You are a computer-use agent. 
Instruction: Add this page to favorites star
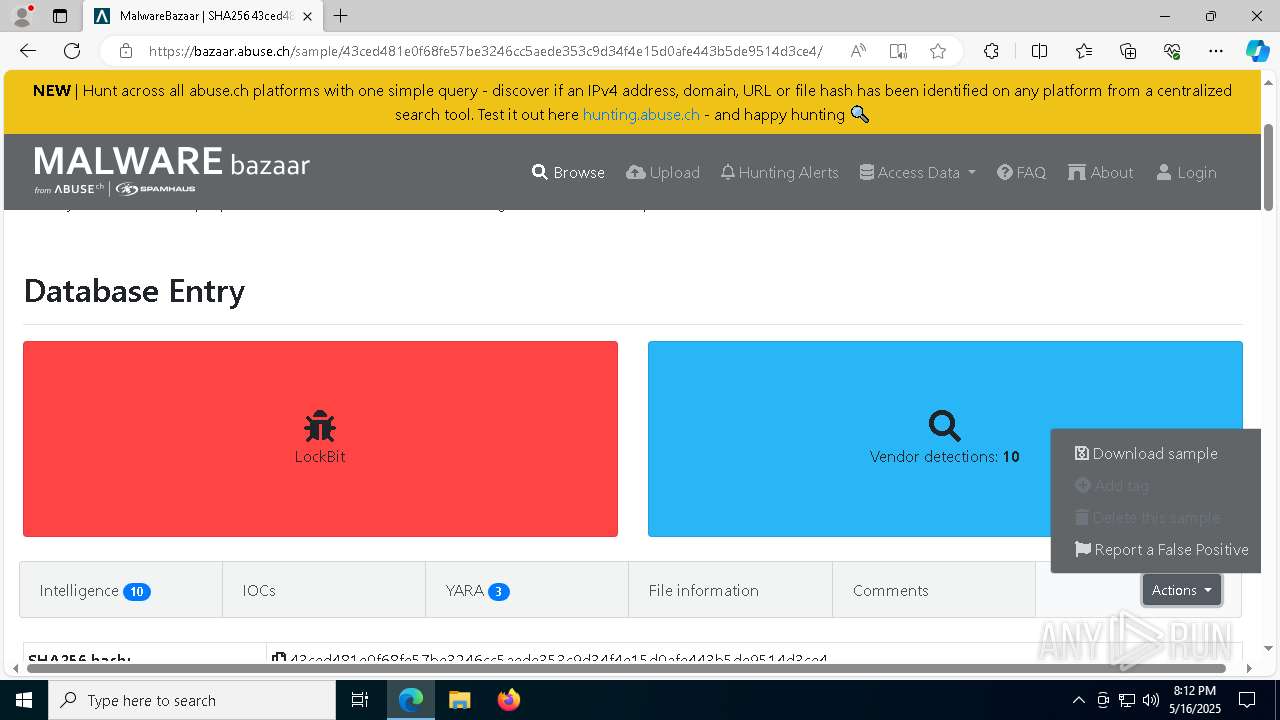(x=937, y=51)
